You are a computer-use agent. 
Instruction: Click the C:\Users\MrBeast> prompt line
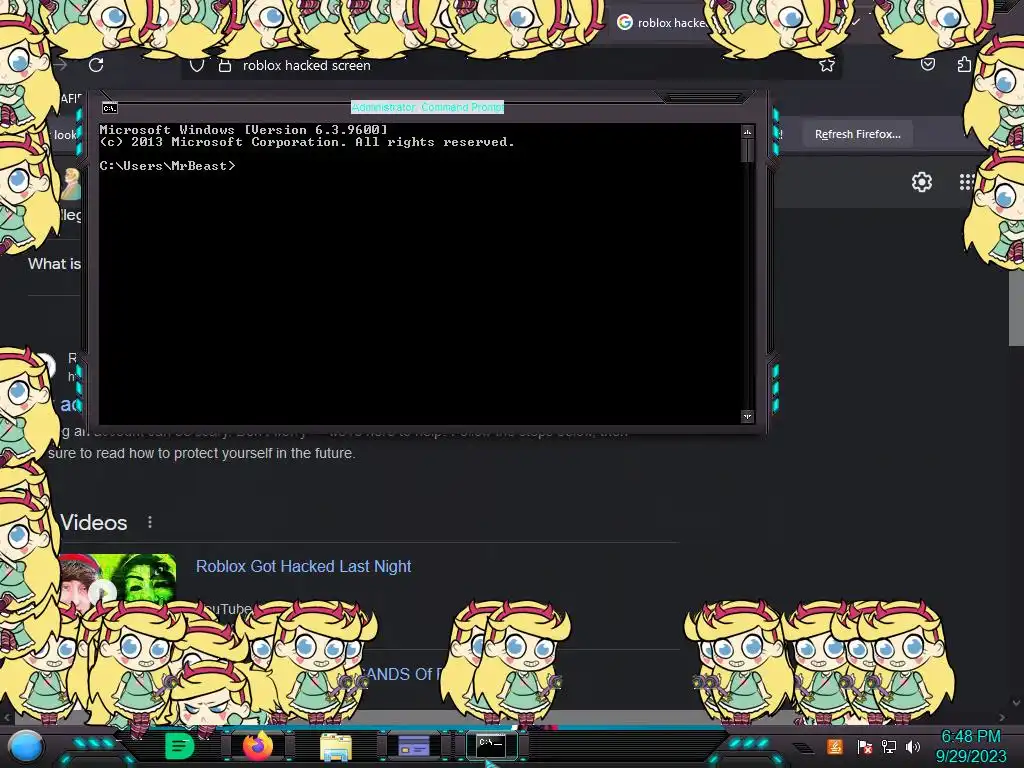(x=167, y=166)
